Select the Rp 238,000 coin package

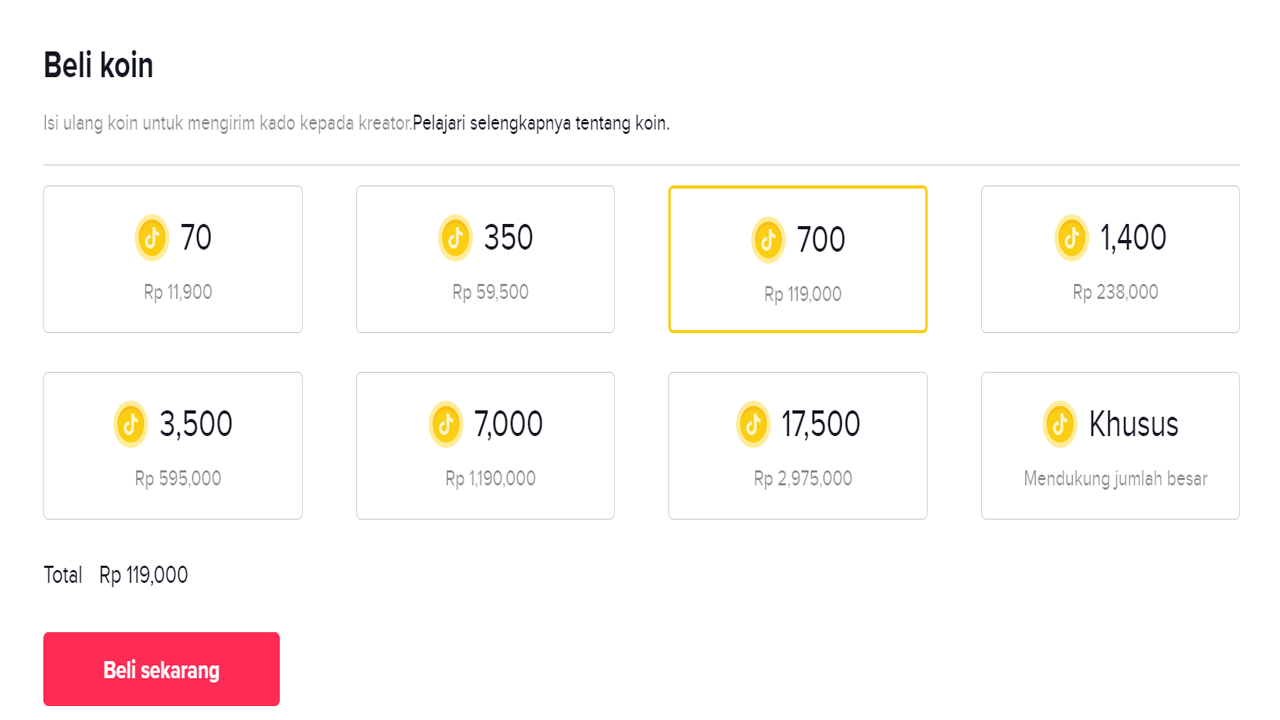1110,259
